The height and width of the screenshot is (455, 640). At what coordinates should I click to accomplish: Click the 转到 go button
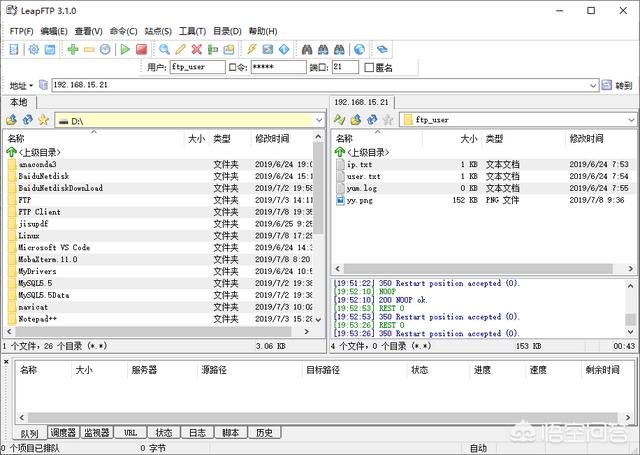coord(617,85)
